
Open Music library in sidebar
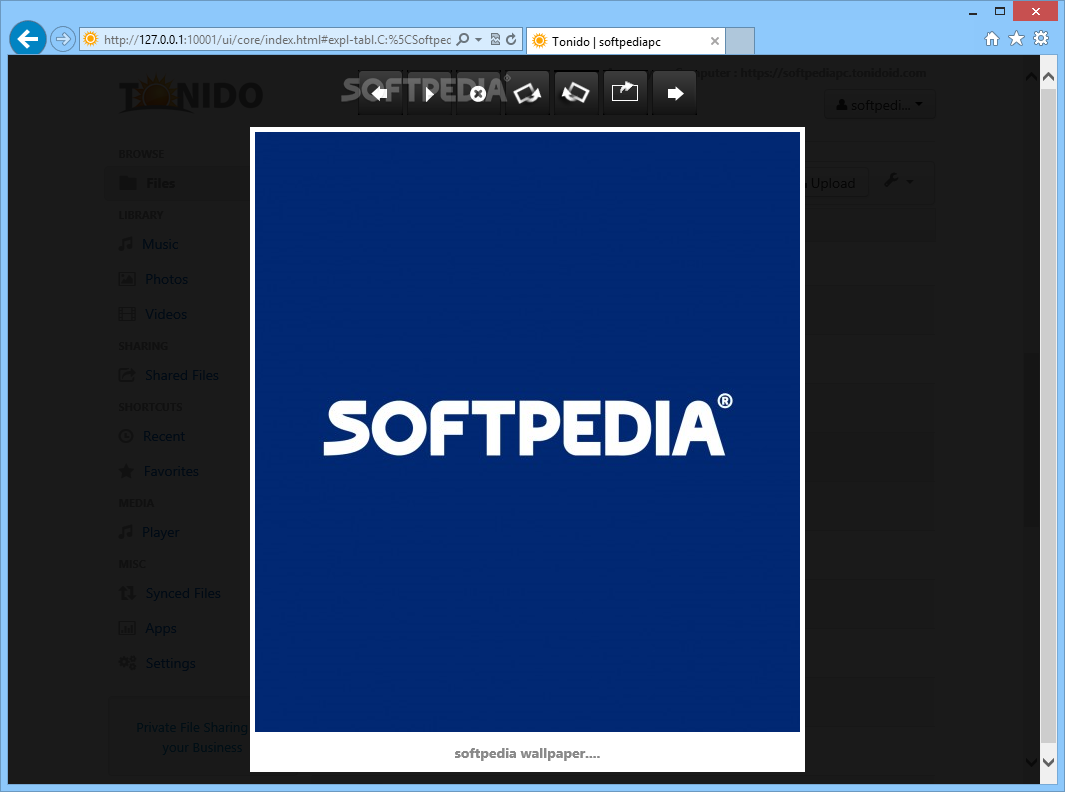coord(149,244)
